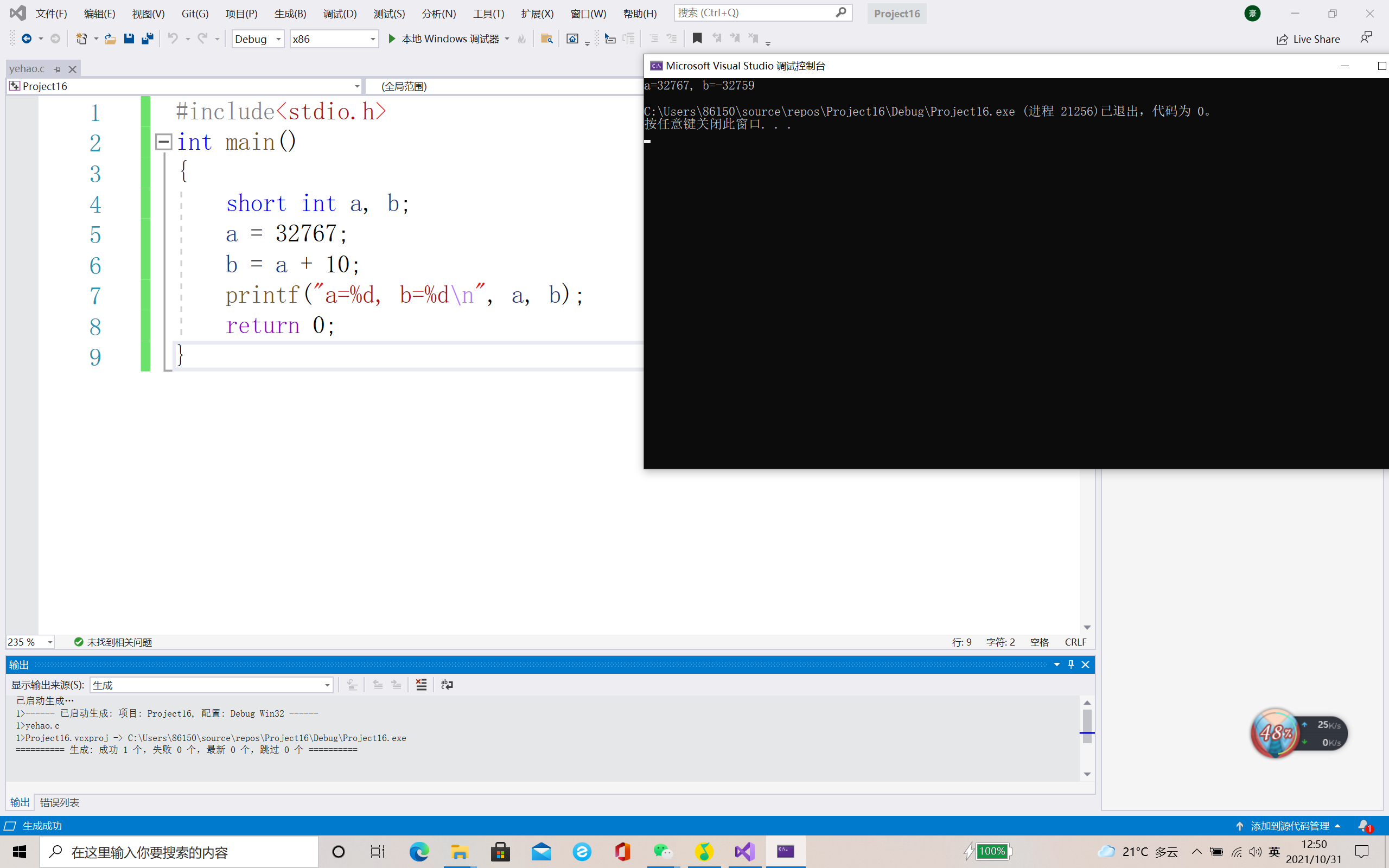Screen dimensions: 1389x868
Task: Click 添加到源代码管理 in status bar
Action: tap(1289, 826)
